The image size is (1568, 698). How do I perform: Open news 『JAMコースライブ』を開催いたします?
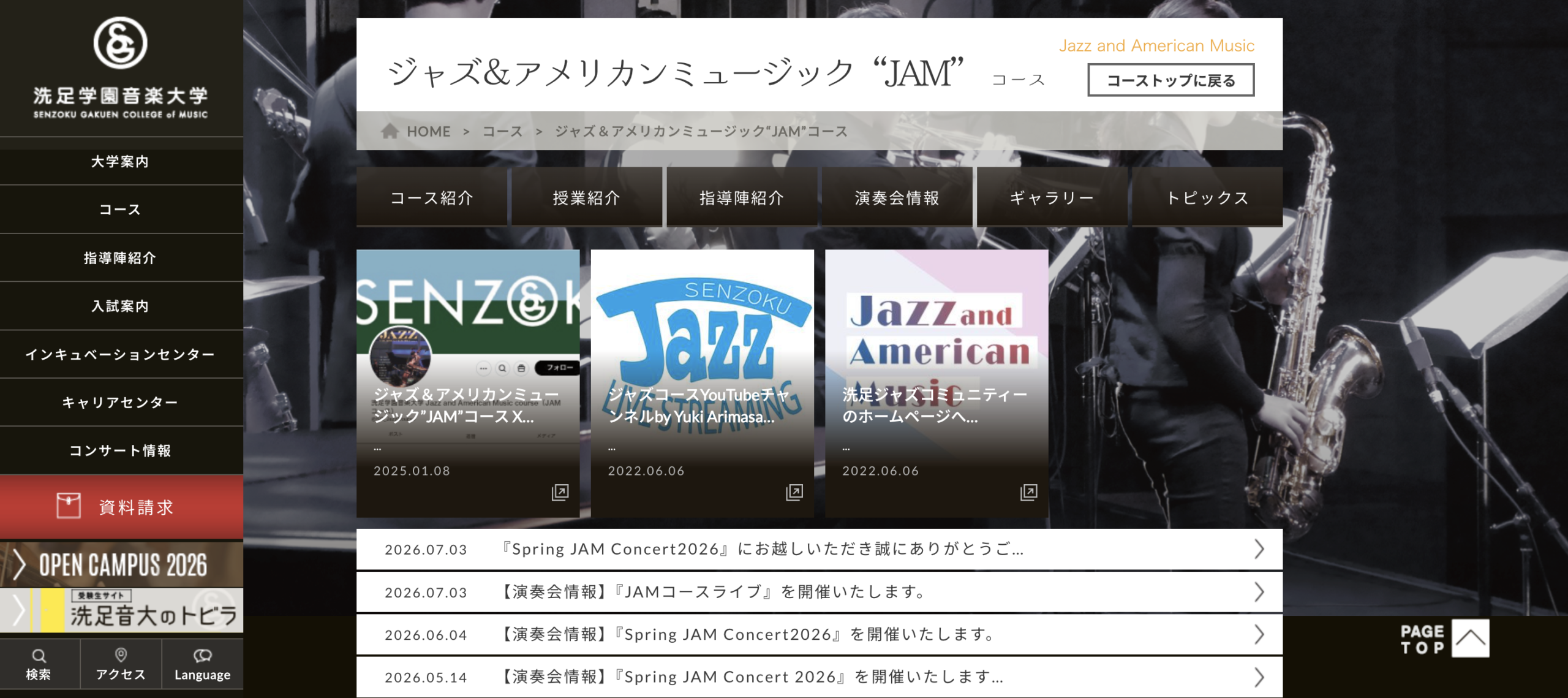(x=820, y=592)
